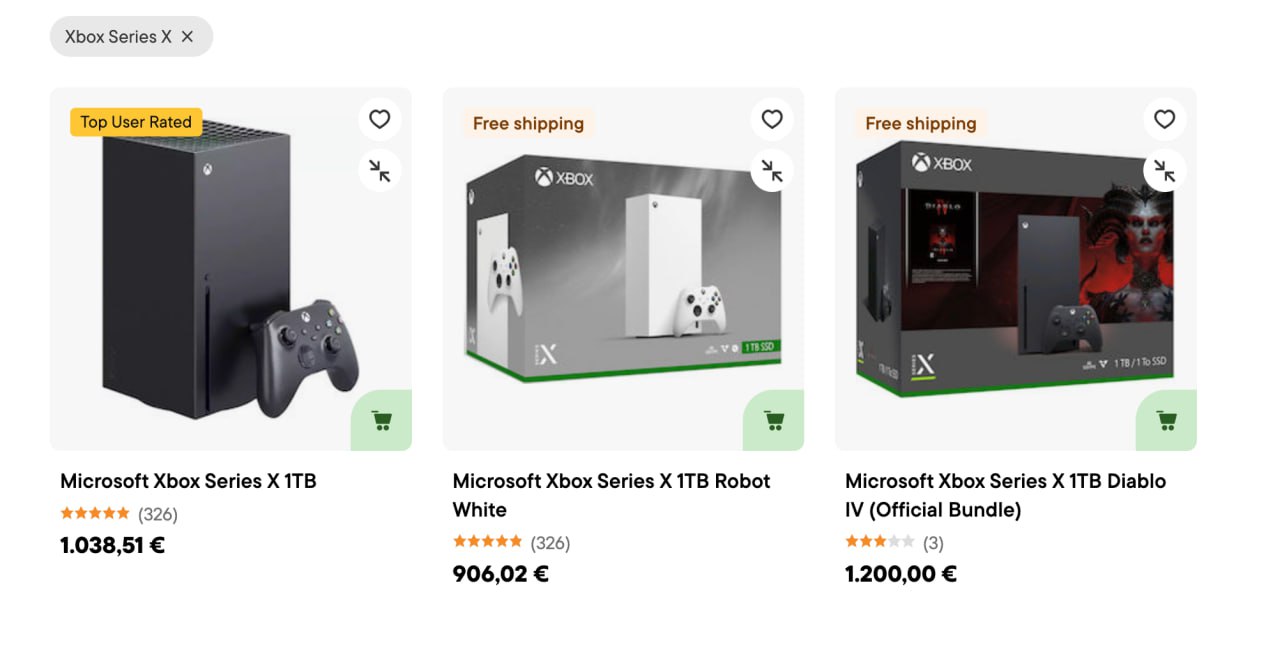Add Xbox Series X 1TB to cart
This screenshot has height=648, width=1280.
[381, 420]
